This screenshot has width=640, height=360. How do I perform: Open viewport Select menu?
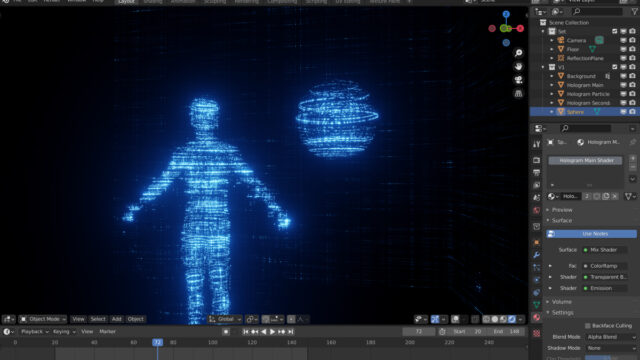[x=98, y=319]
